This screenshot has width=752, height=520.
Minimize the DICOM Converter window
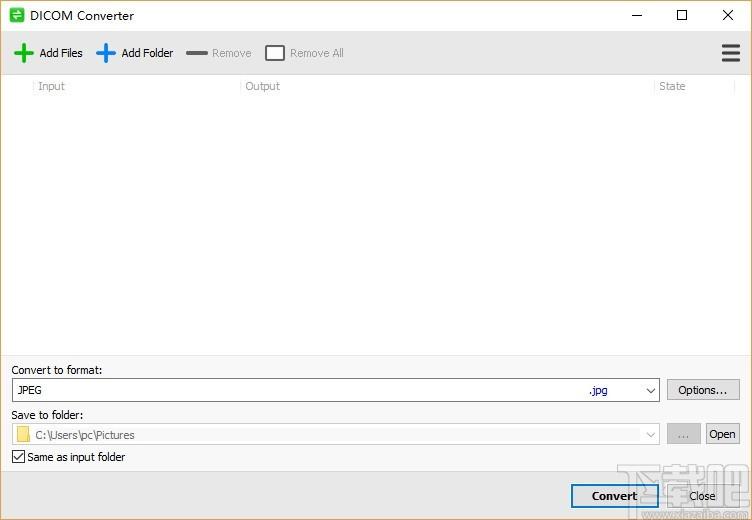tap(637, 15)
